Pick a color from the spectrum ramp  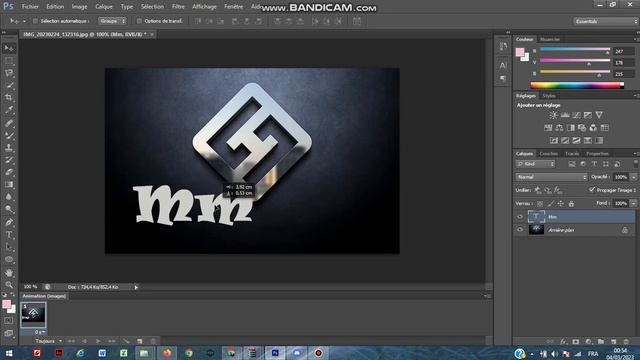point(577,85)
